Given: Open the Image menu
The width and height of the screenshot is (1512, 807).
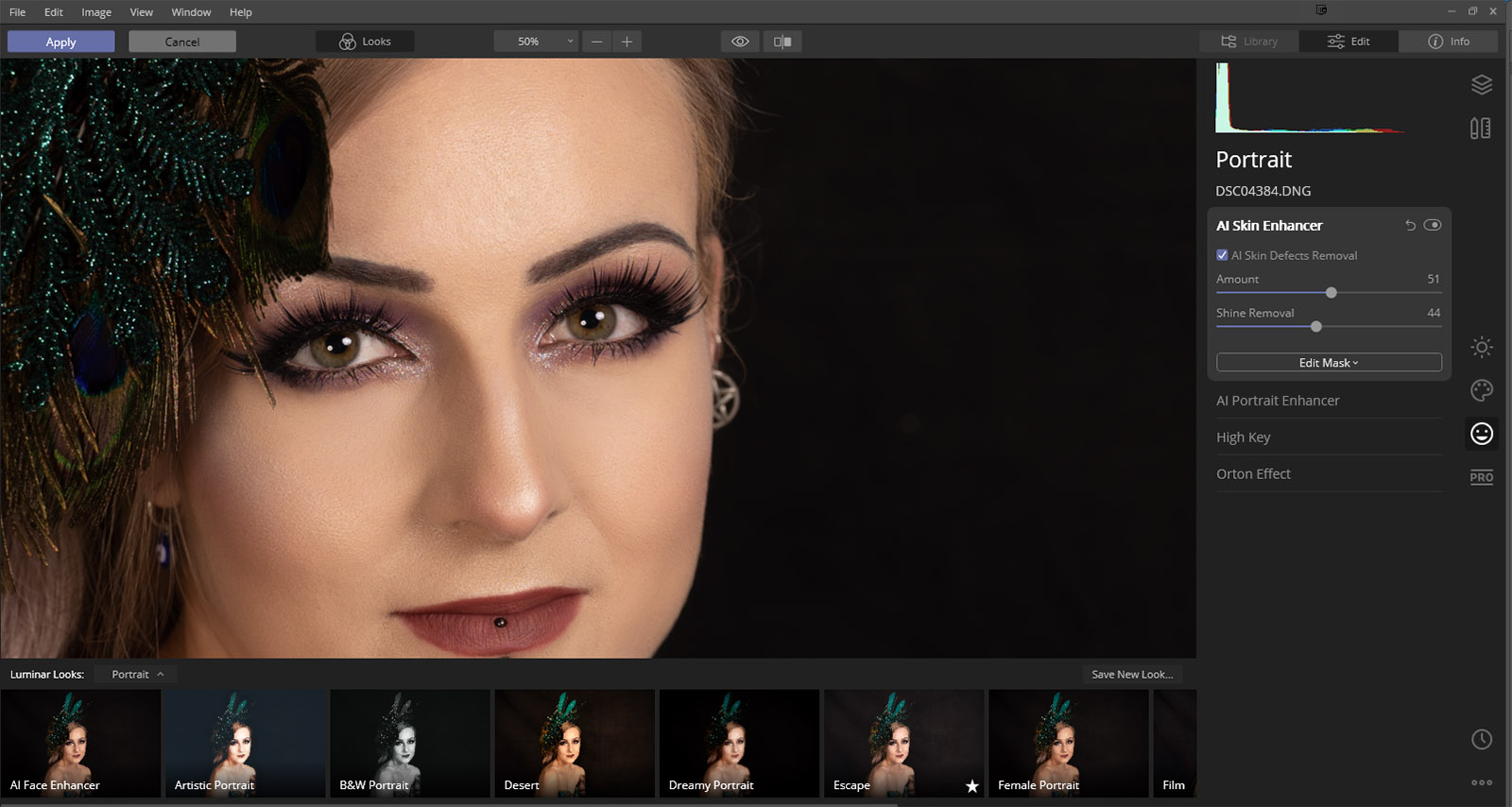Looking at the screenshot, I should [x=95, y=12].
